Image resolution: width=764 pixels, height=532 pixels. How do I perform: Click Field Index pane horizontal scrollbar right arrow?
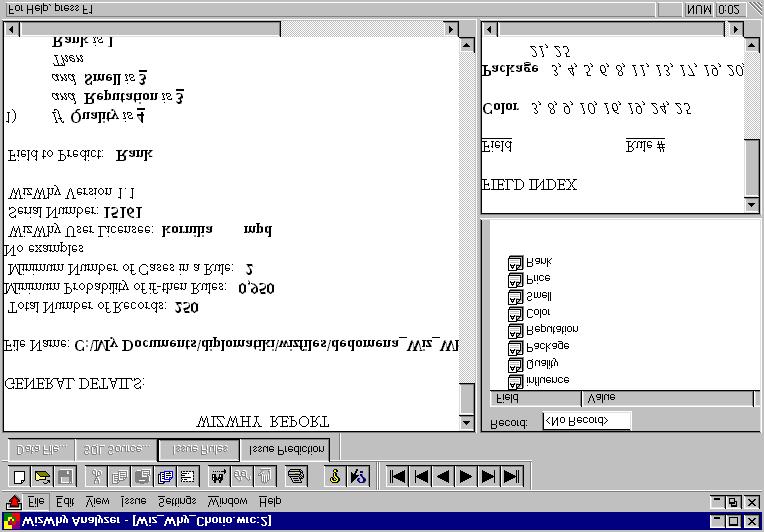[x=736, y=29]
